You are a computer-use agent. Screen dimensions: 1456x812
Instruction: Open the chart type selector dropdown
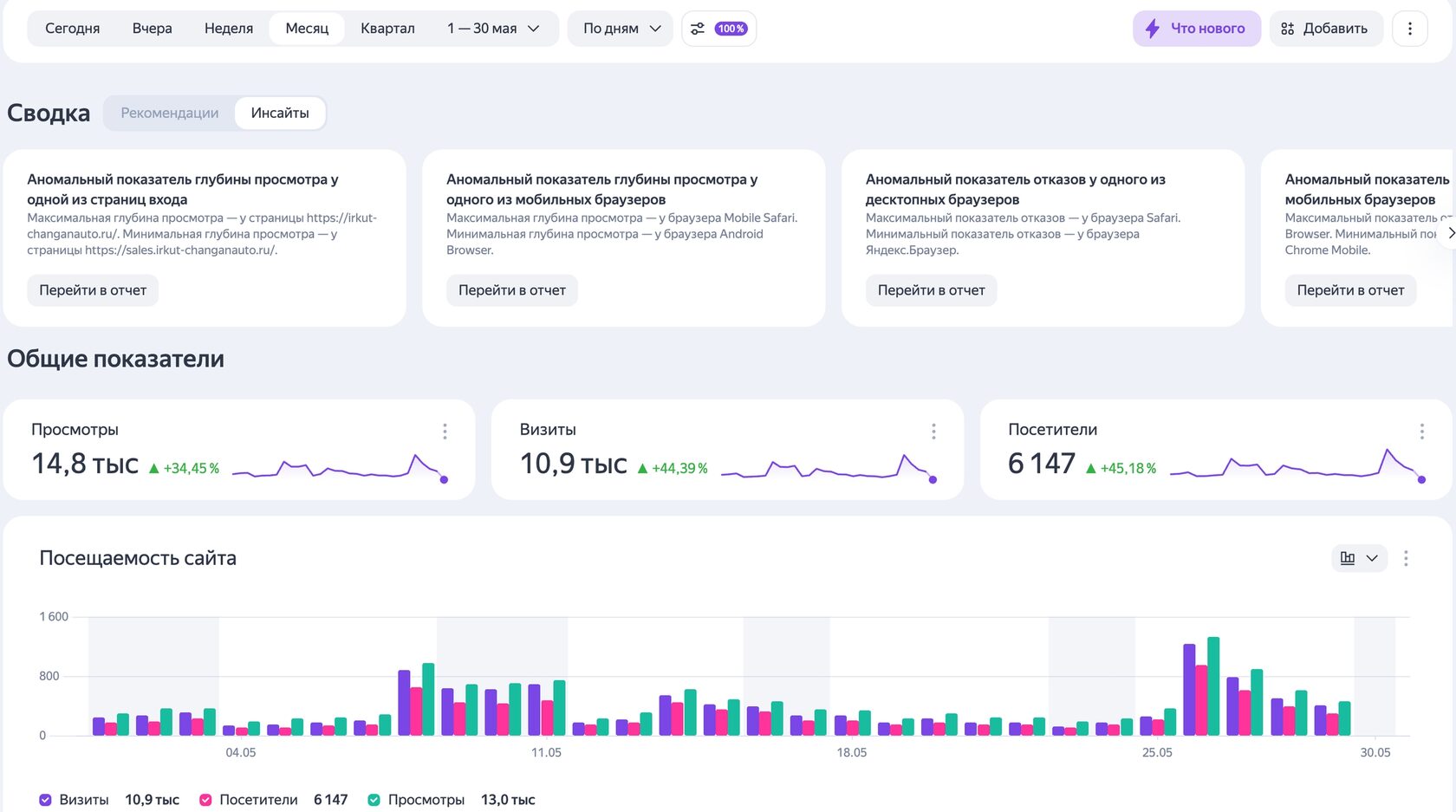(x=1359, y=558)
